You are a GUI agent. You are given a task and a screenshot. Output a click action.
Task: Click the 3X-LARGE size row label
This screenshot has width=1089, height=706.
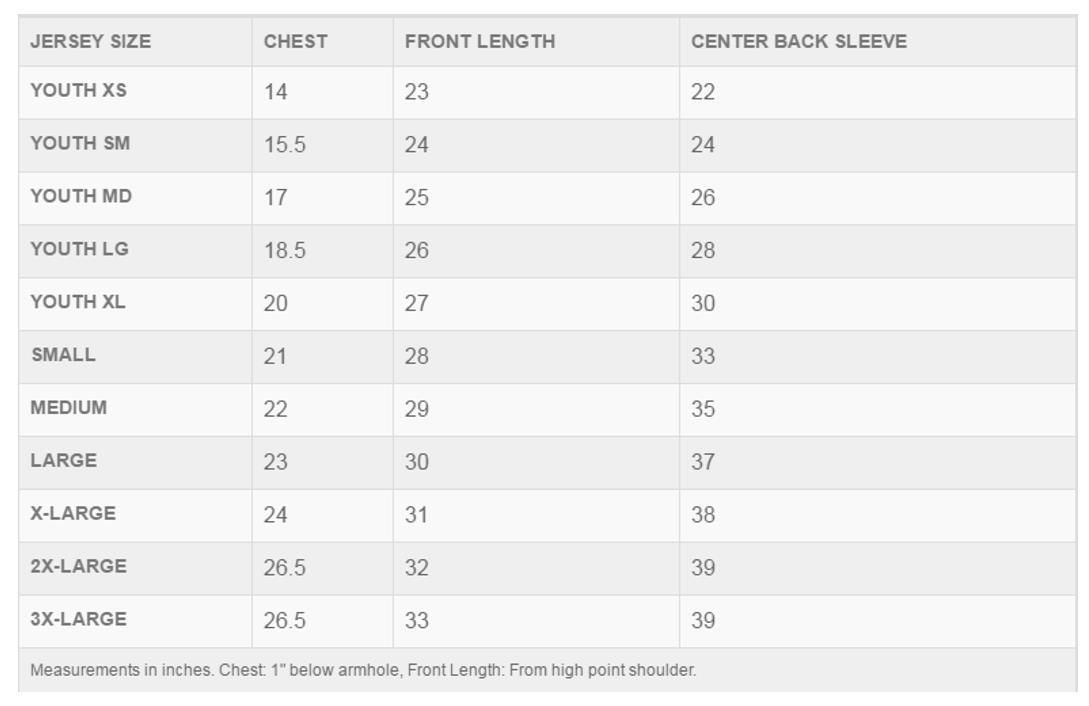point(78,619)
